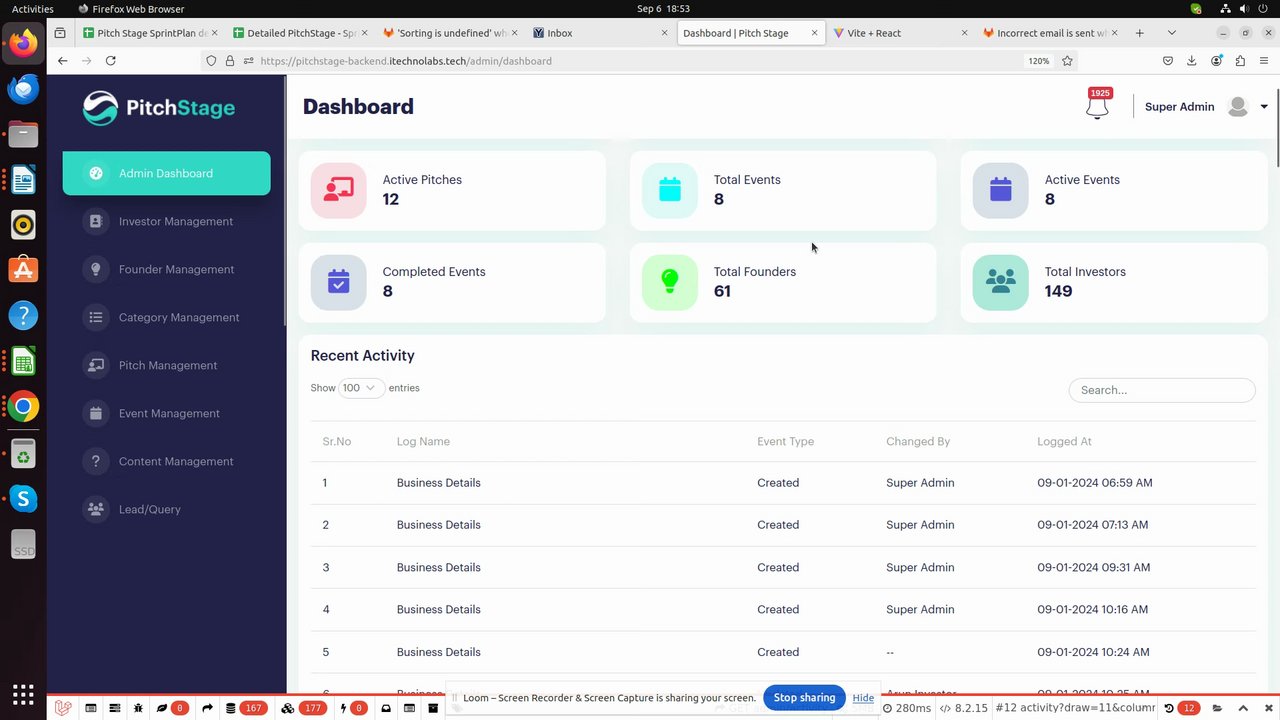Click the PitchStage logo
Image resolution: width=1280 pixels, height=720 pixels.
[159, 108]
